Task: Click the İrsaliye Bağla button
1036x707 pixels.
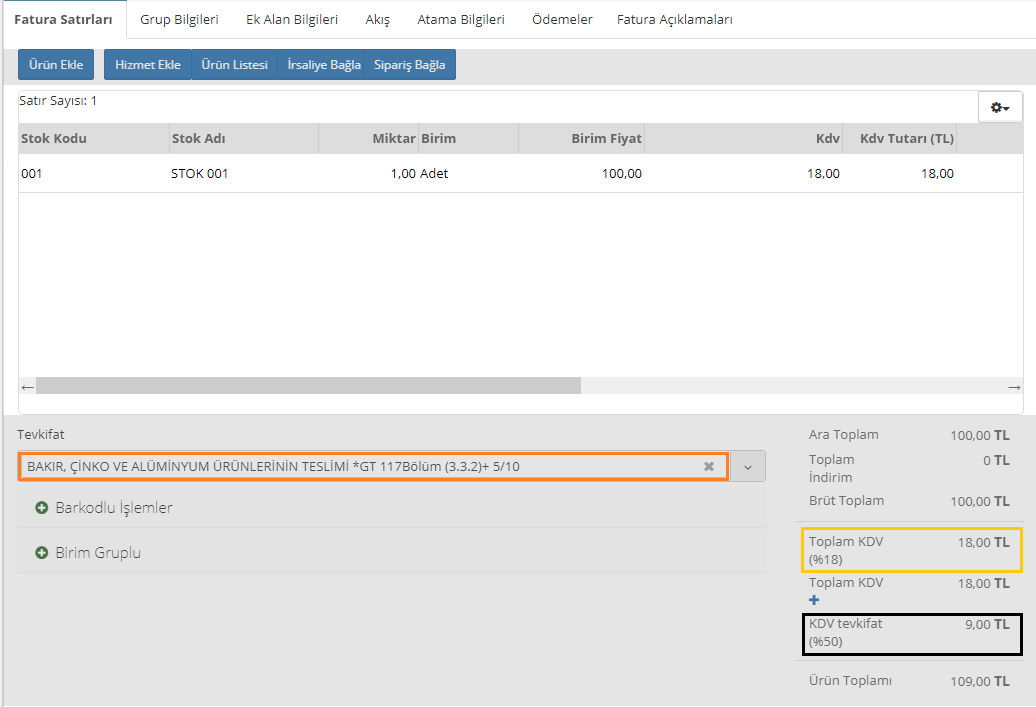Action: pyautogui.click(x=322, y=65)
